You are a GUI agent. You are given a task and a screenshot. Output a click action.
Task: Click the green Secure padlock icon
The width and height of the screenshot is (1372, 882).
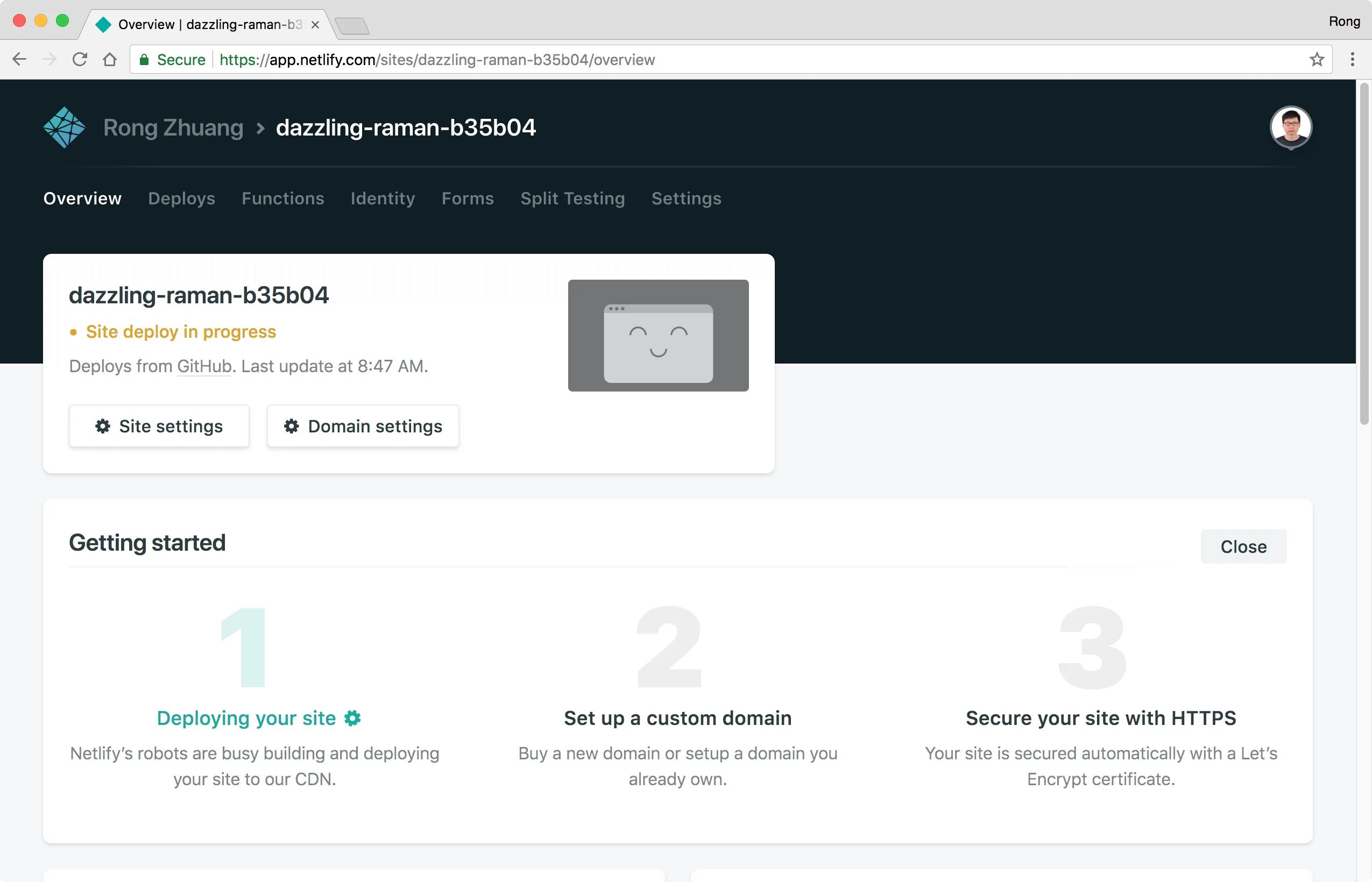click(144, 60)
